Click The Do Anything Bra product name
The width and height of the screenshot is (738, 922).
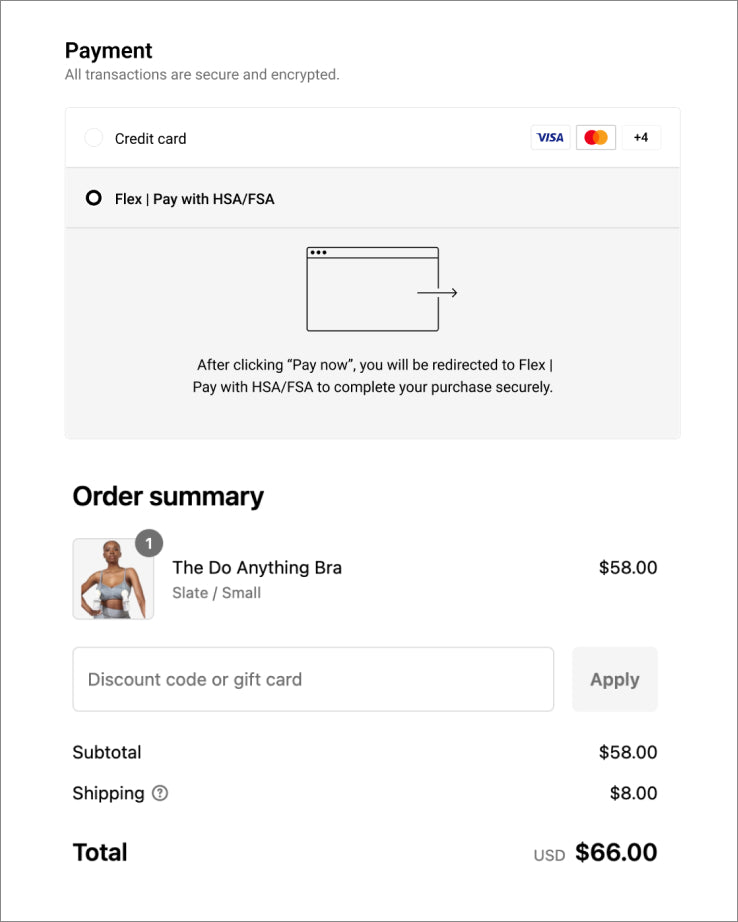(x=257, y=568)
